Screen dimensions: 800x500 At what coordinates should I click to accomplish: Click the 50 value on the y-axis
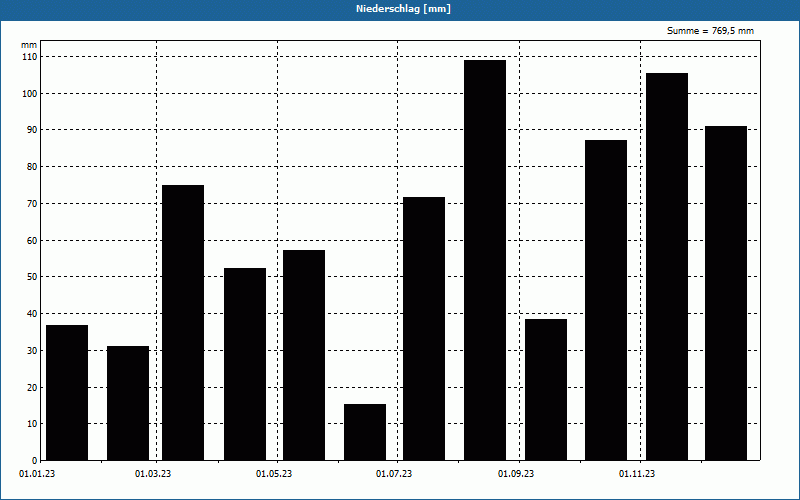click(32, 277)
